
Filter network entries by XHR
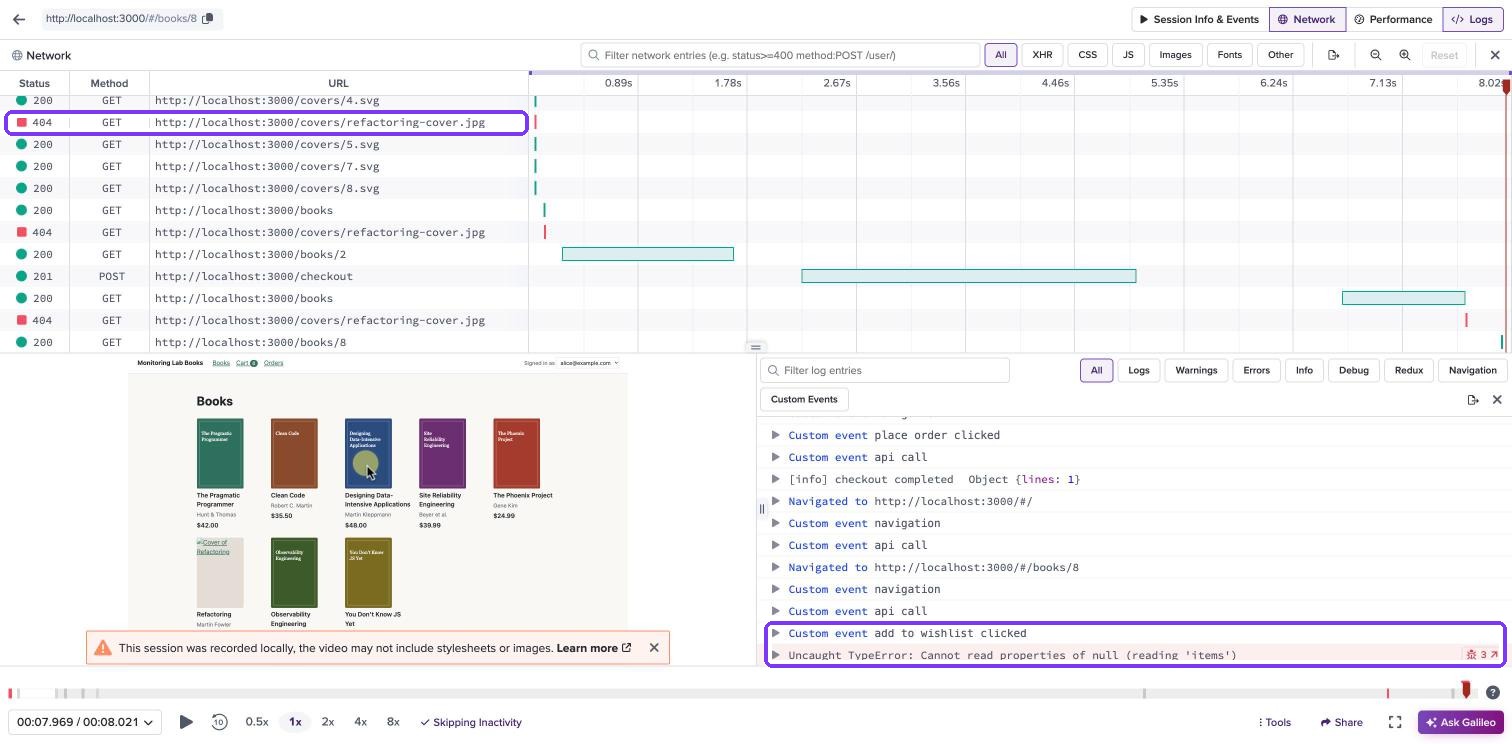1042,55
